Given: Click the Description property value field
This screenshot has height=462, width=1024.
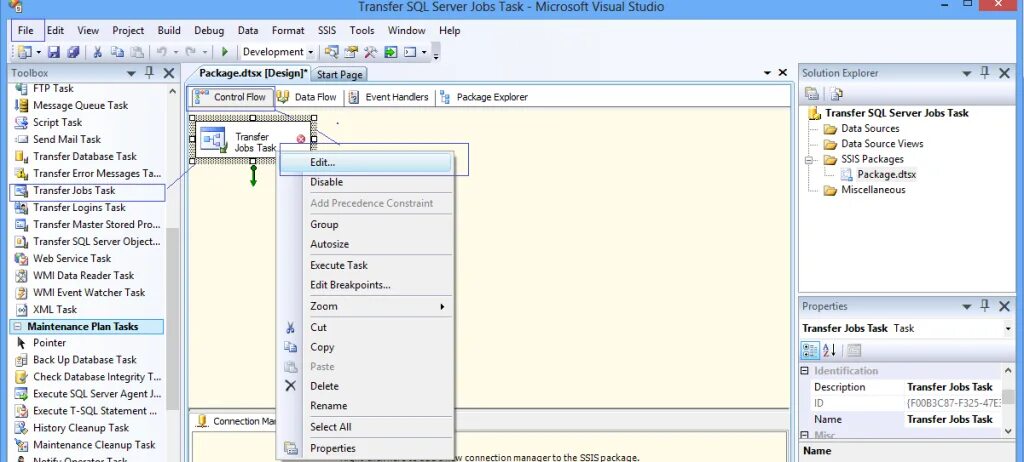Looking at the screenshot, I should (951, 387).
